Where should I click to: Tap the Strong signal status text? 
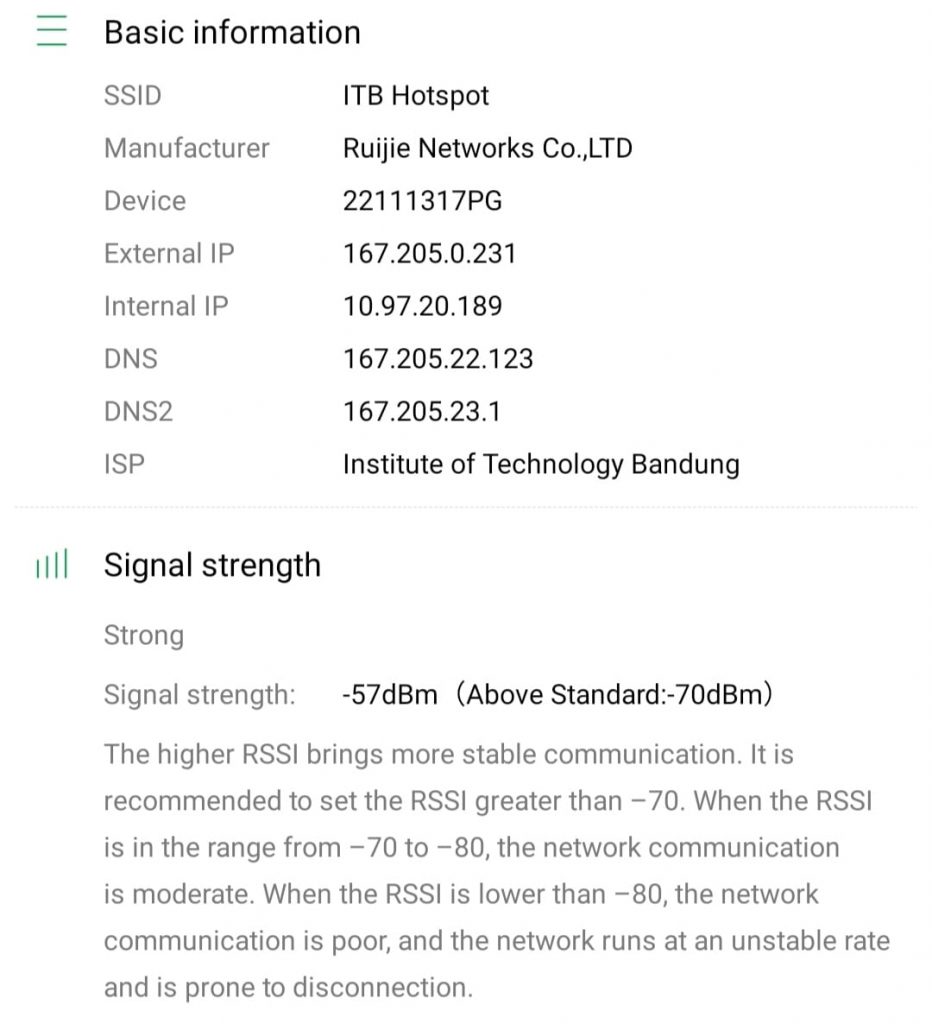click(x=144, y=636)
